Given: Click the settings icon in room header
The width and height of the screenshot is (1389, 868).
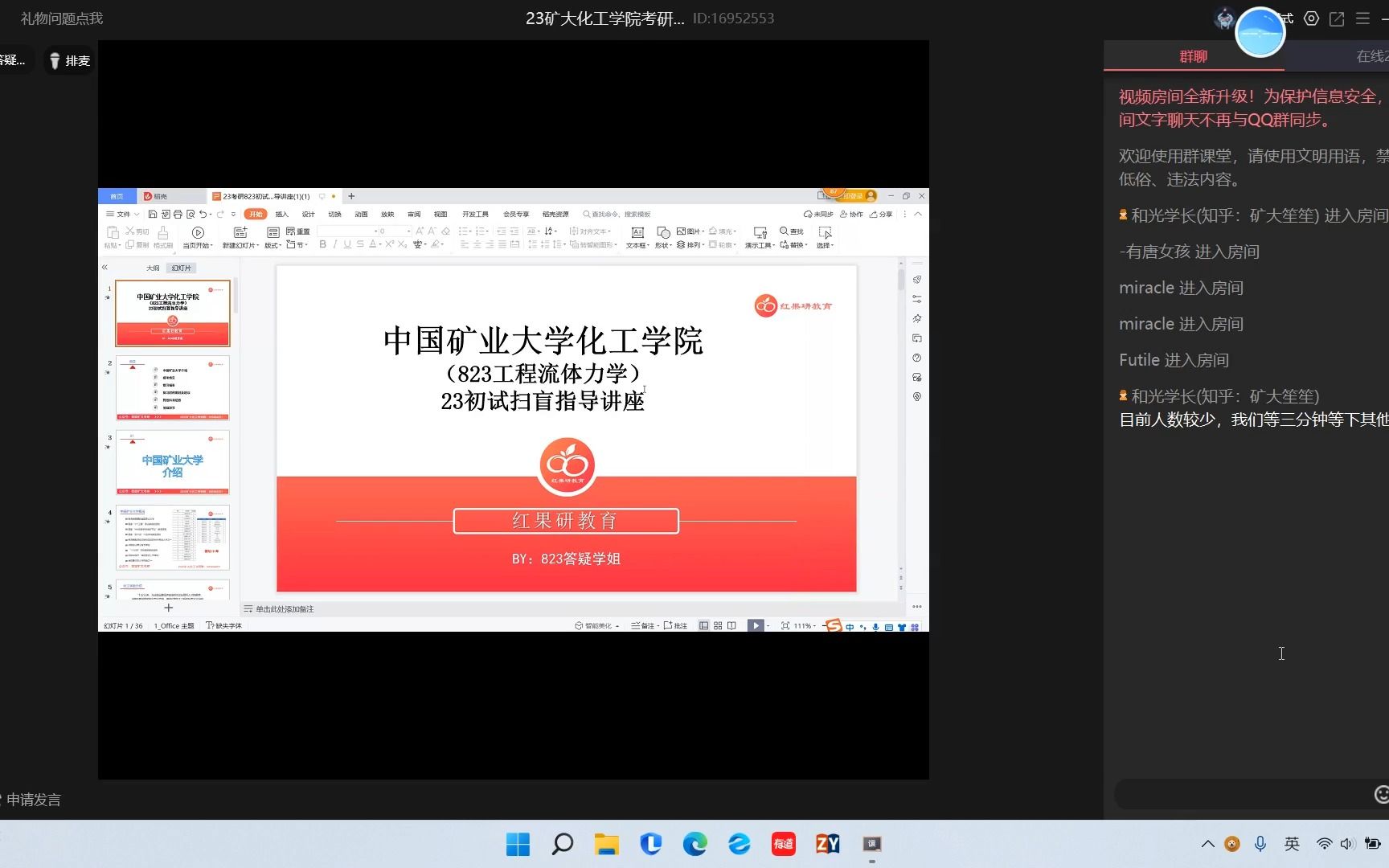Looking at the screenshot, I should tap(1311, 18).
